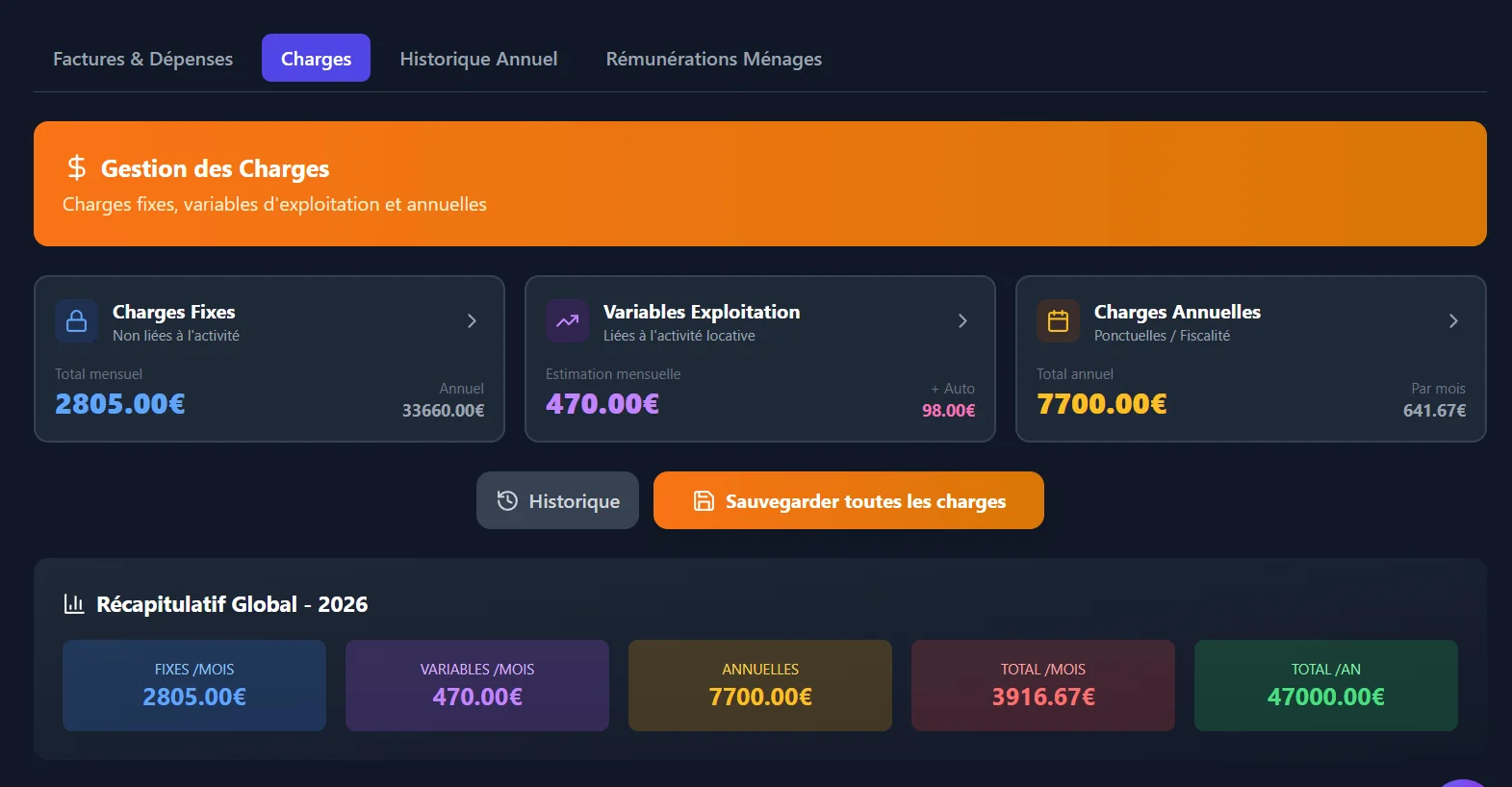Expand the Charges Annuelles card chevron

(1453, 321)
